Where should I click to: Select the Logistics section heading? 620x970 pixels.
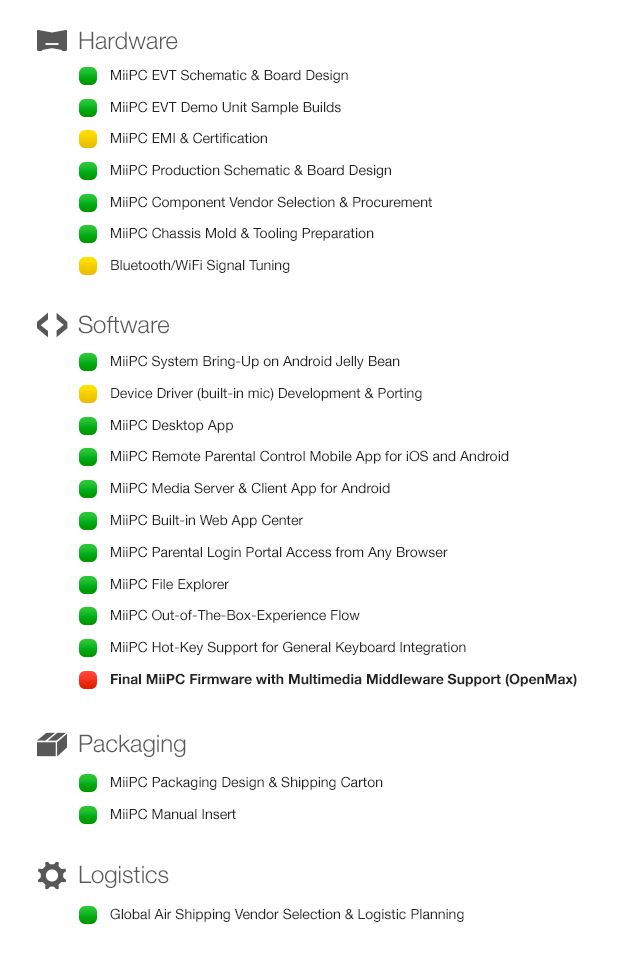tap(124, 876)
